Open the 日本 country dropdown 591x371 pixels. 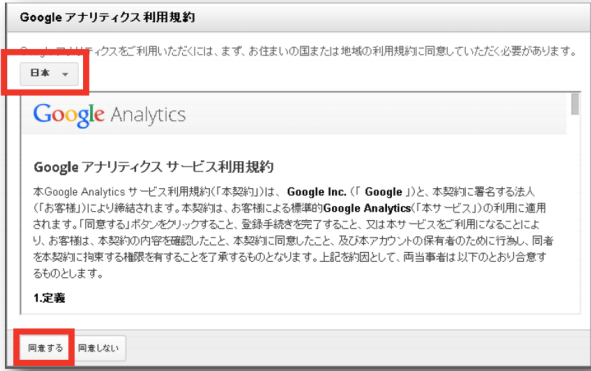coord(49,74)
